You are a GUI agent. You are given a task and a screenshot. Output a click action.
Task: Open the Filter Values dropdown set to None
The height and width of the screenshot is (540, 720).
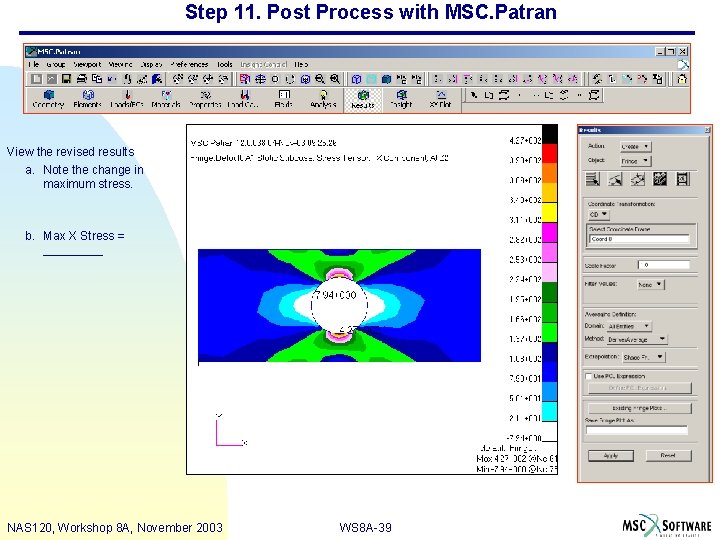click(x=651, y=285)
